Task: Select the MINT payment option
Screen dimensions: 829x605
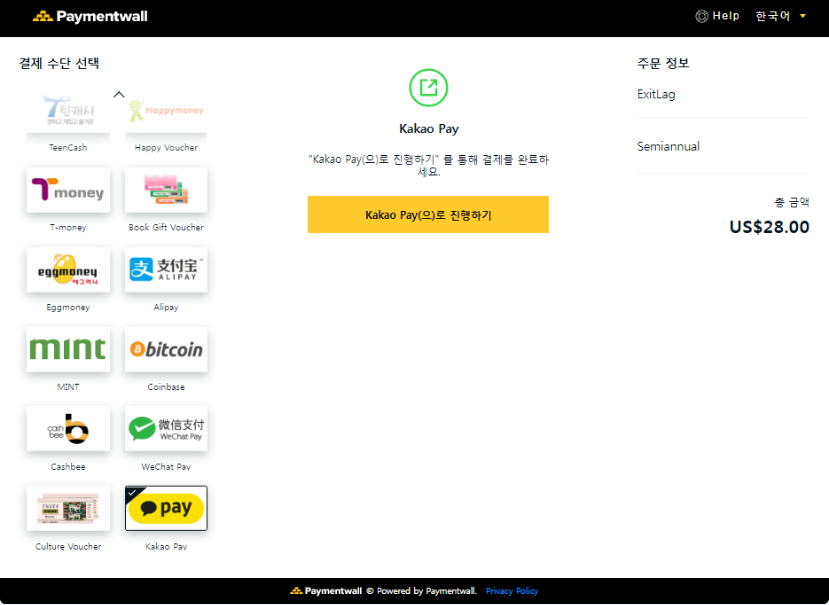Action: click(68, 350)
